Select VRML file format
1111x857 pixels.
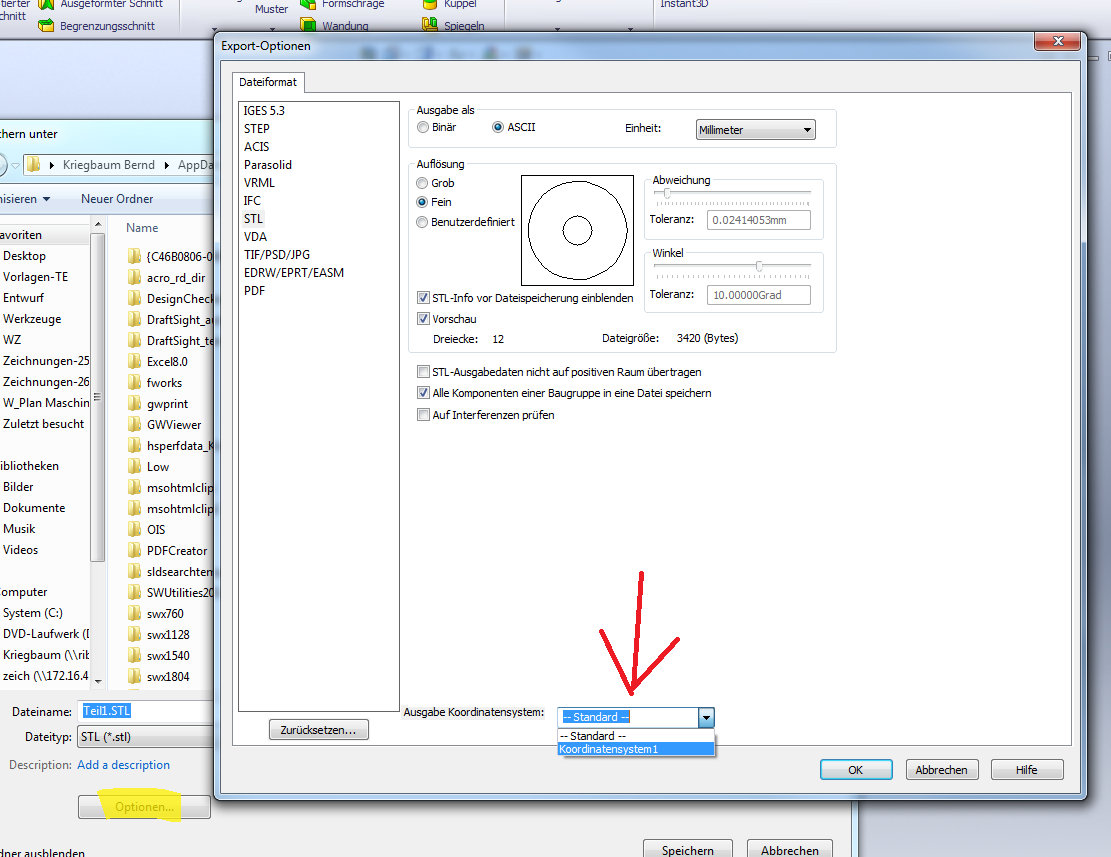(x=259, y=183)
